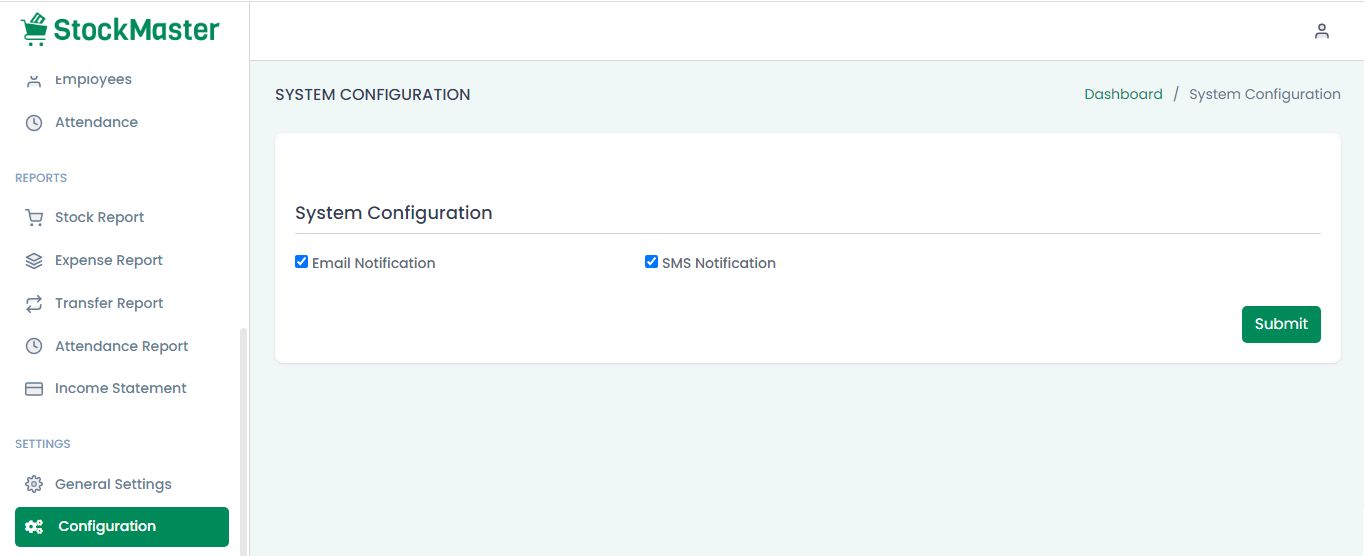
Task: Click the Email Notification label
Action: pos(373,263)
